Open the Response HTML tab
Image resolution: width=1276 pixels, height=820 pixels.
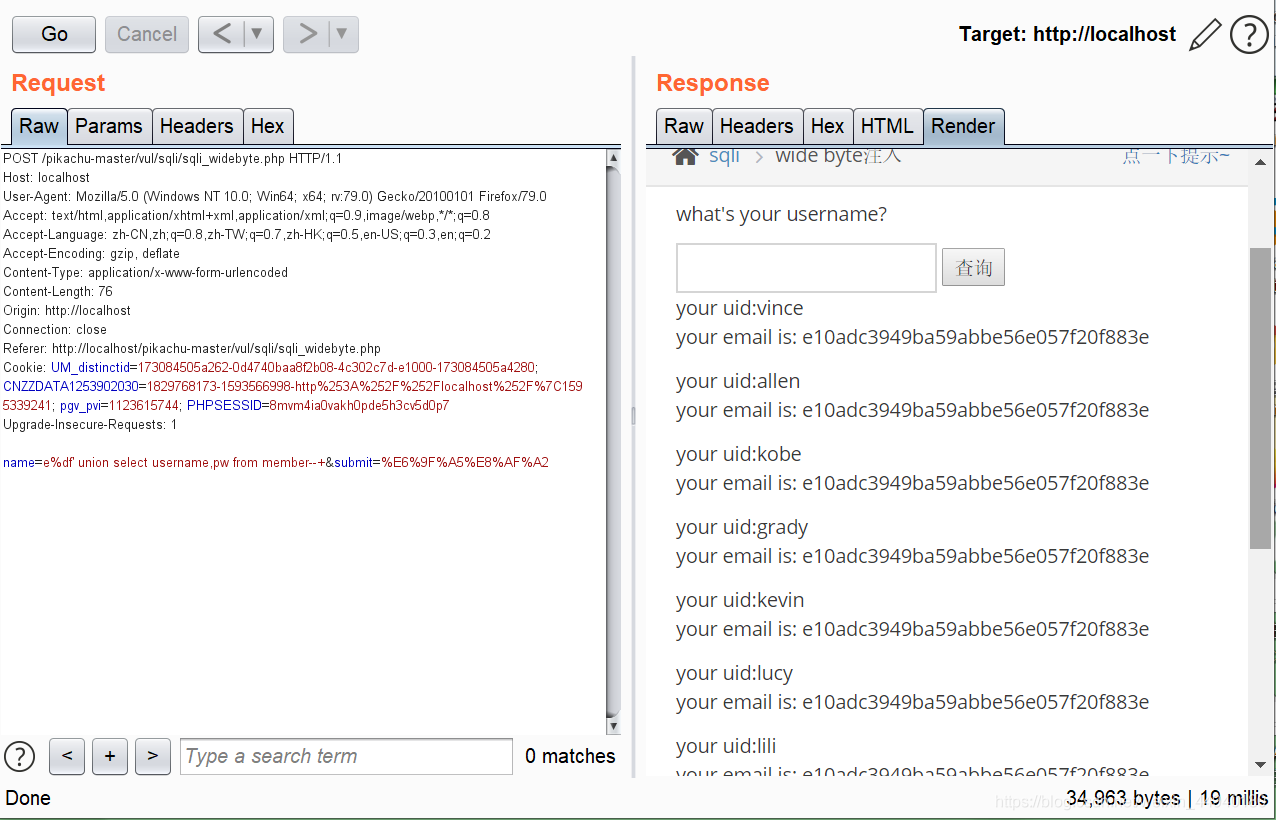[888, 126]
